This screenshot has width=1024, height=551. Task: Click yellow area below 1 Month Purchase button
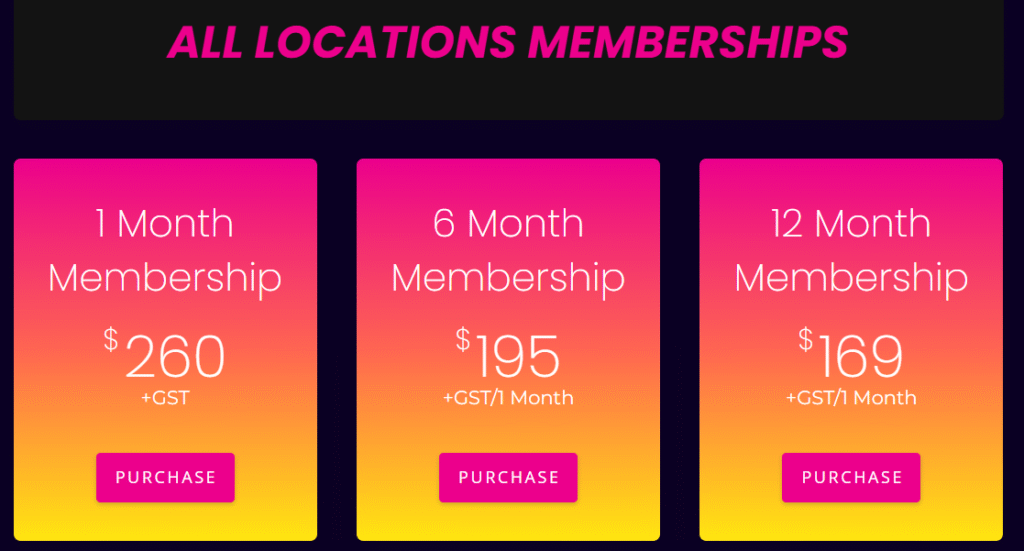point(165,522)
